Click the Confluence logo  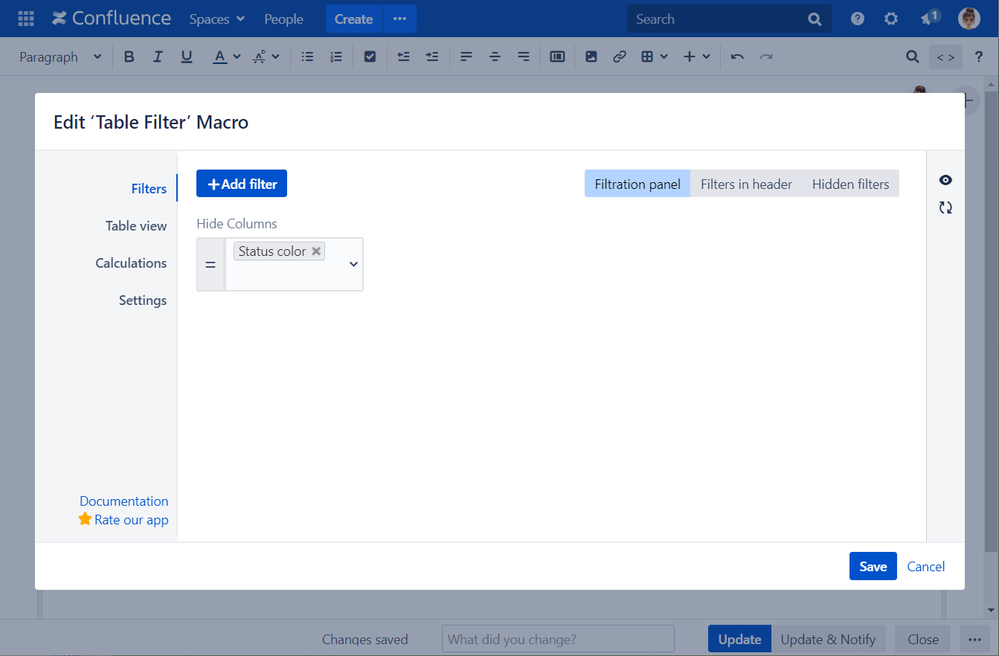(x=111, y=18)
